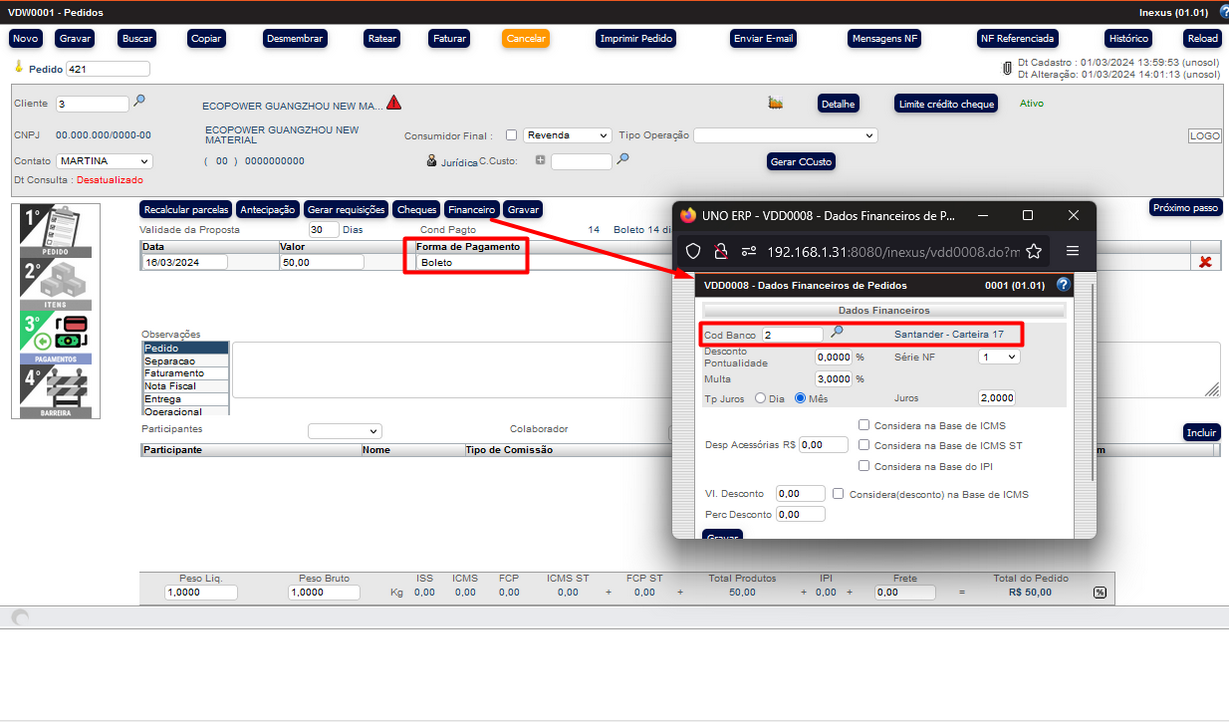Image resolution: width=1229 pixels, height=722 pixels.
Task: Click the paperclip attachment icon
Action: point(1007,69)
